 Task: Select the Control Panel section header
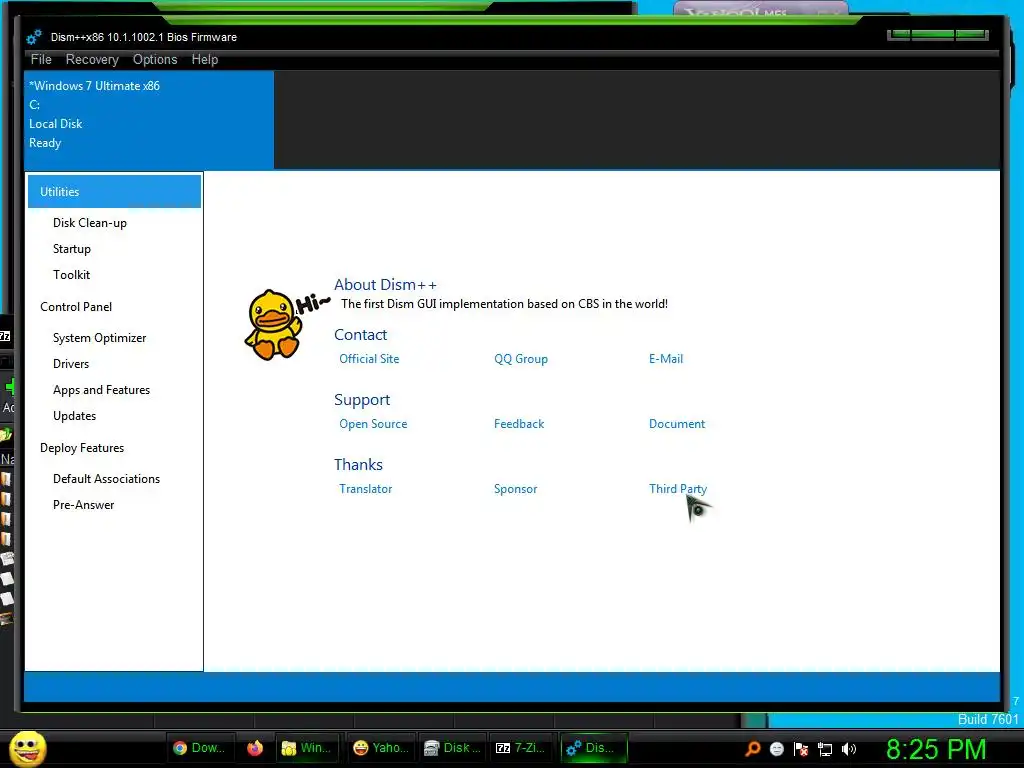76,307
